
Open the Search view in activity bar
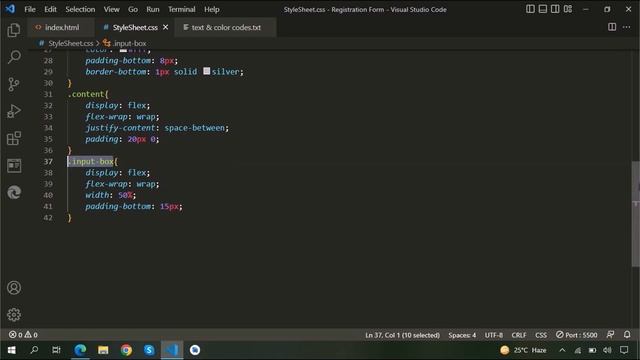point(14,57)
